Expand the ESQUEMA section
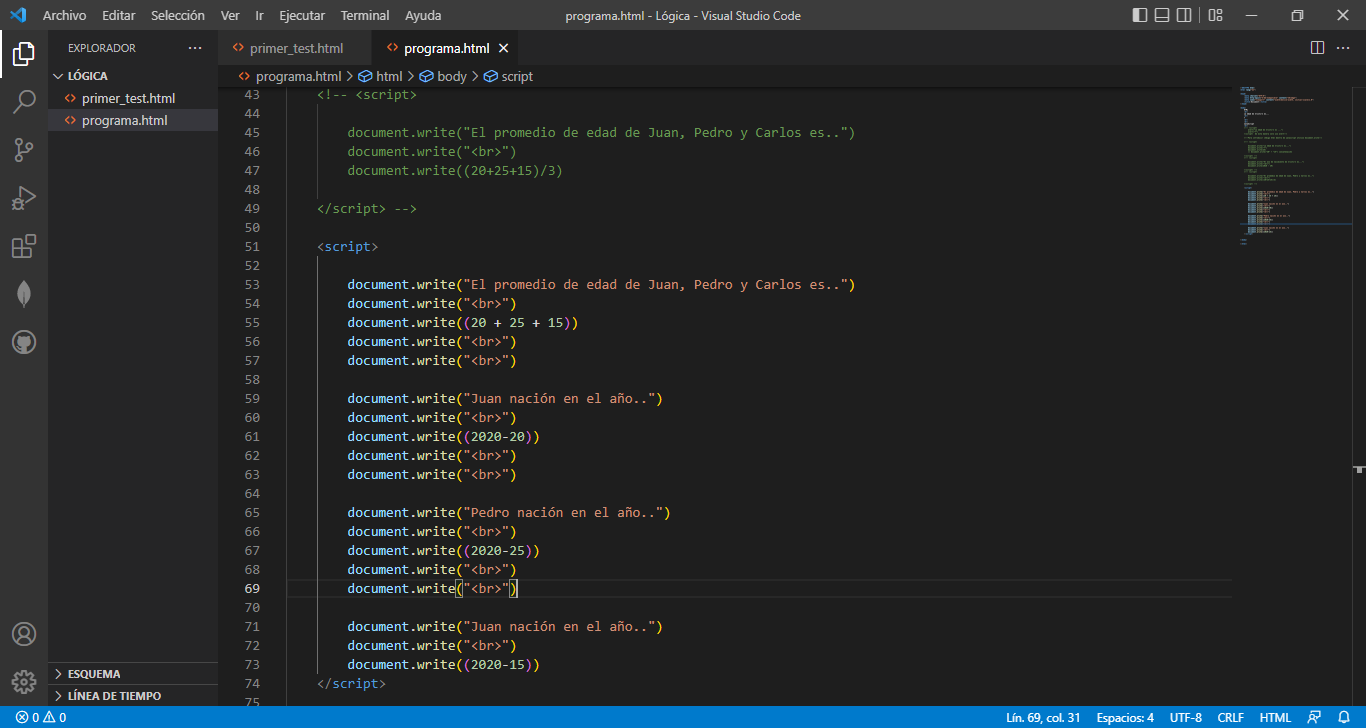Screen dimensions: 1366x728 pyautogui.click(x=134, y=674)
